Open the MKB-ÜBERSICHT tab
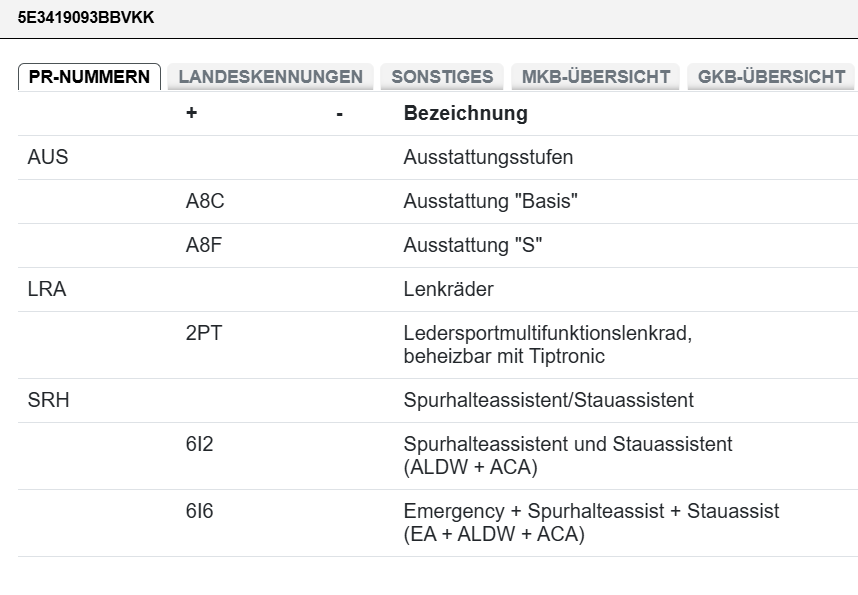Screen dimensions: 858x595 coord(595,77)
